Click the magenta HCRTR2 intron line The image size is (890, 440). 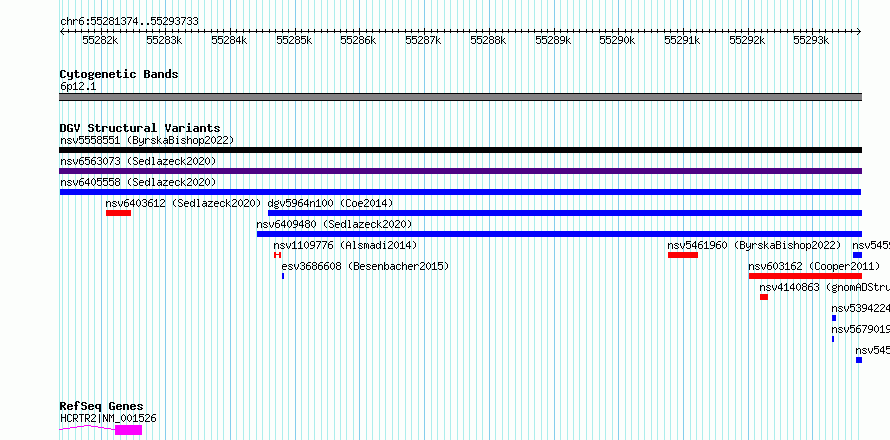[x=87, y=428]
